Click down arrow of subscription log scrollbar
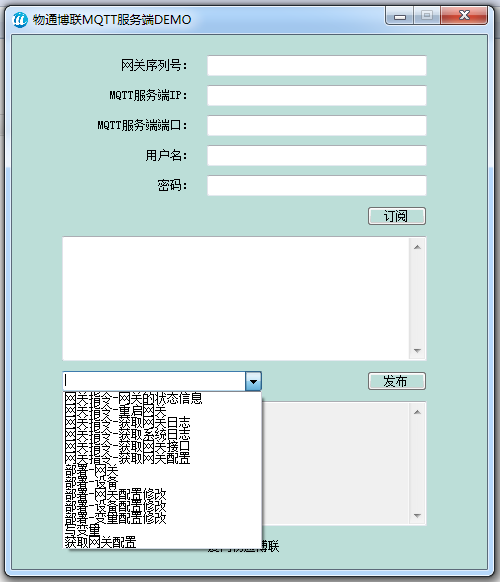The width and height of the screenshot is (500, 582). click(x=417, y=350)
